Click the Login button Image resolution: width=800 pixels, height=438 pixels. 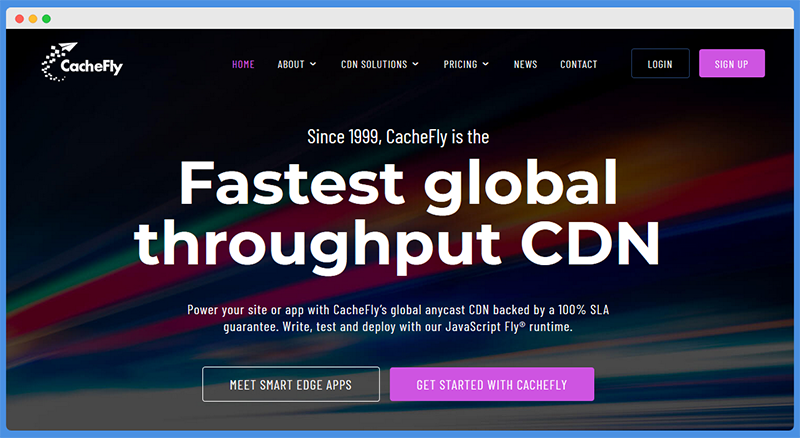660,63
